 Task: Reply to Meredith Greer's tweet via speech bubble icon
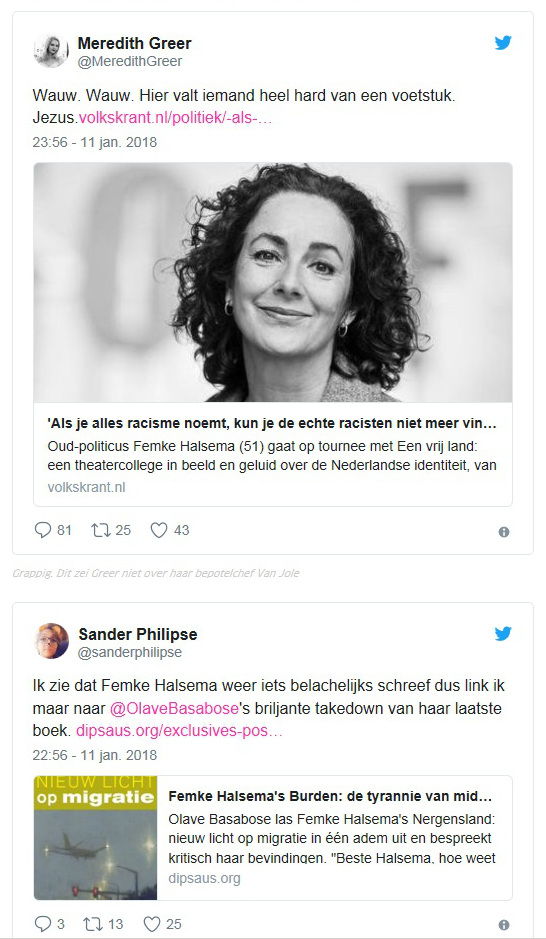pos(43,530)
